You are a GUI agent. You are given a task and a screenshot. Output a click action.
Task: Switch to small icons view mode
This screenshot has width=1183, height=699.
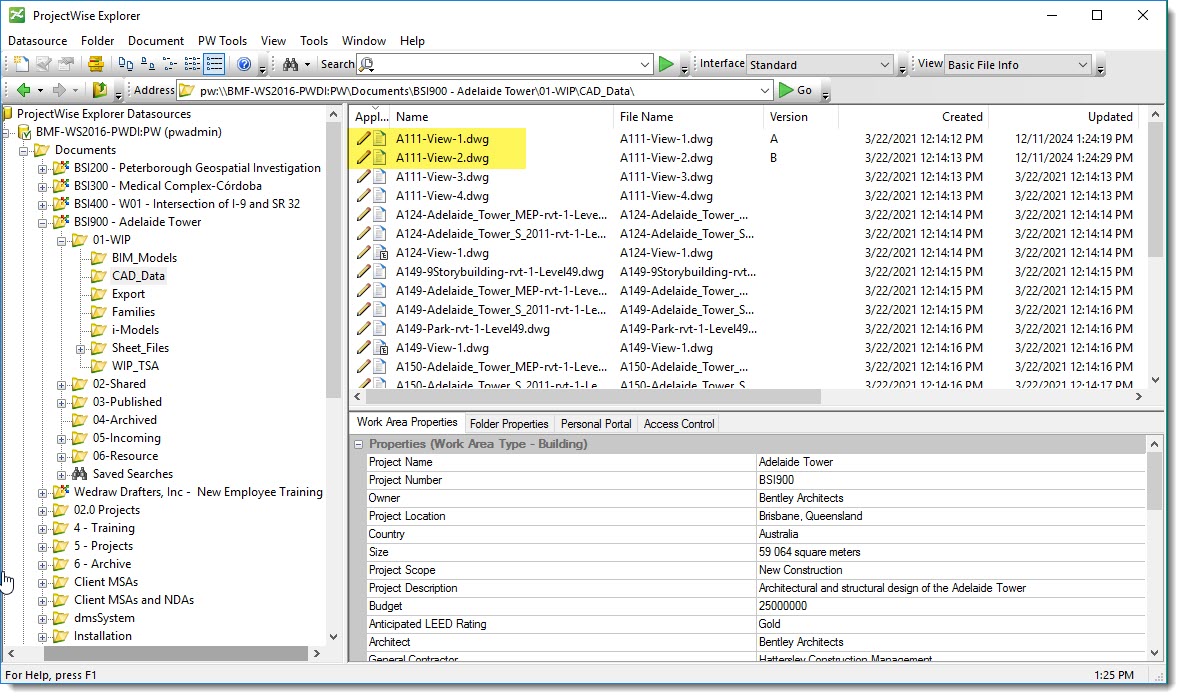pyautogui.click(x=148, y=64)
